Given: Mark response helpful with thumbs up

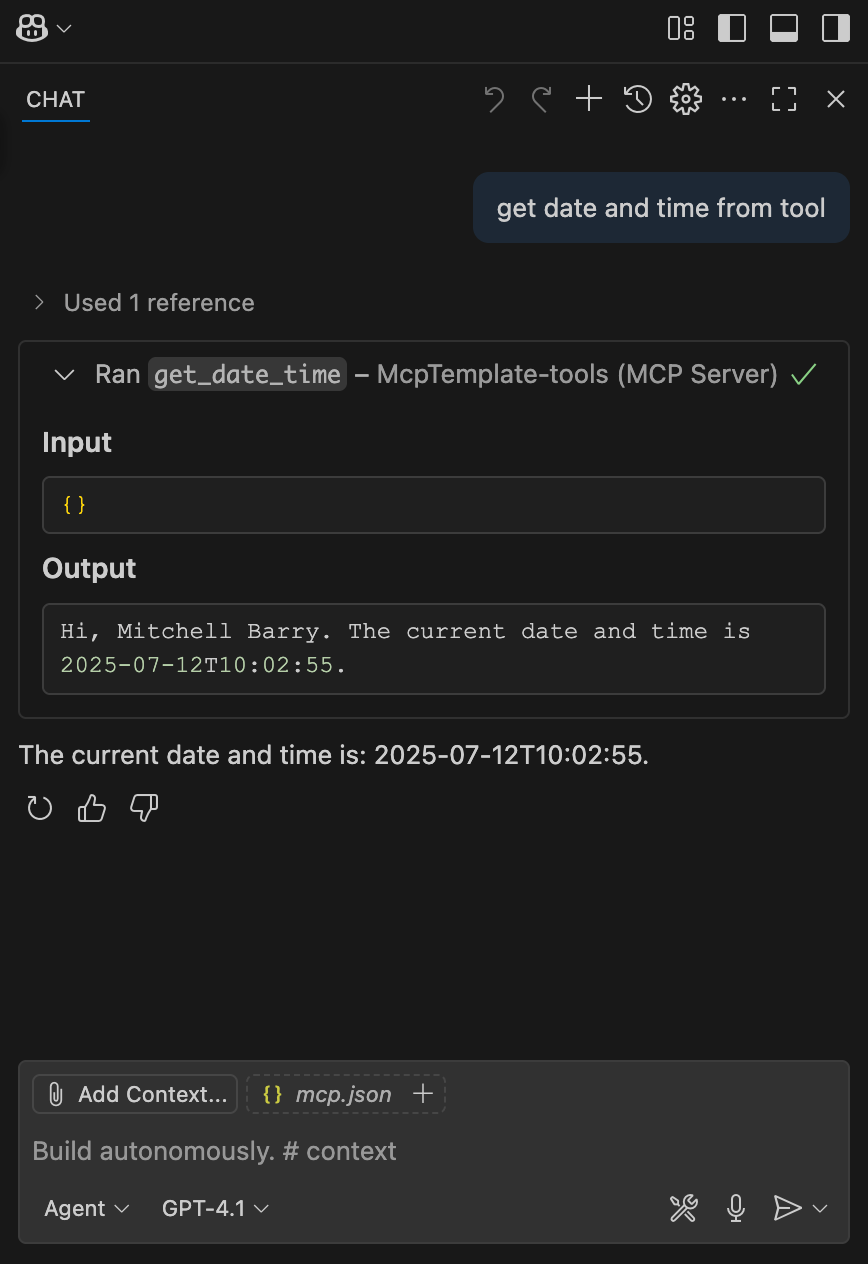Looking at the screenshot, I should pyautogui.click(x=92, y=808).
